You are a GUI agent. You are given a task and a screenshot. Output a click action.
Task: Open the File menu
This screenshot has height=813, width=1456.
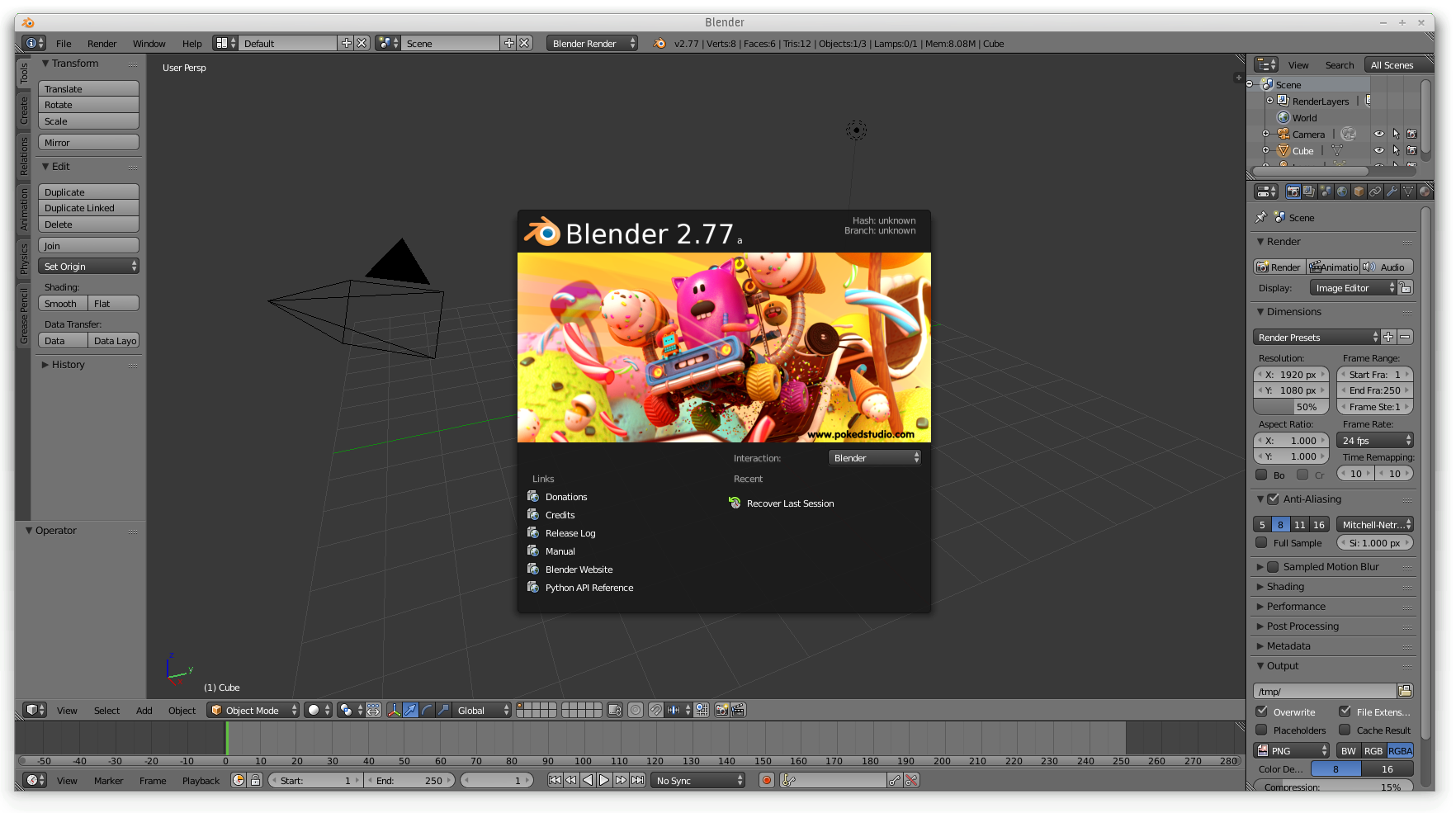click(x=64, y=44)
